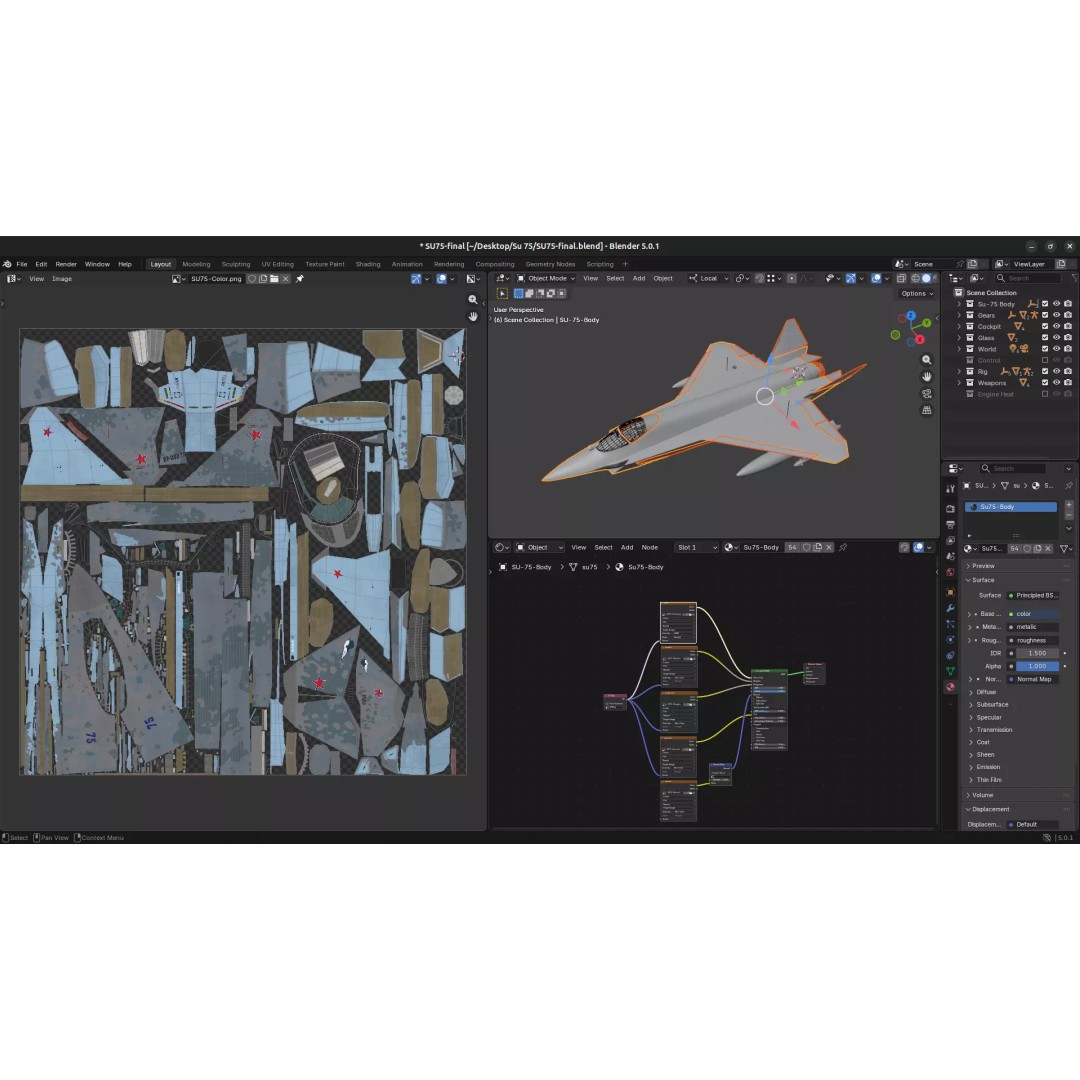Expand the Su-75 Body collection
This screenshot has height=1080, width=1080.
[x=959, y=304]
